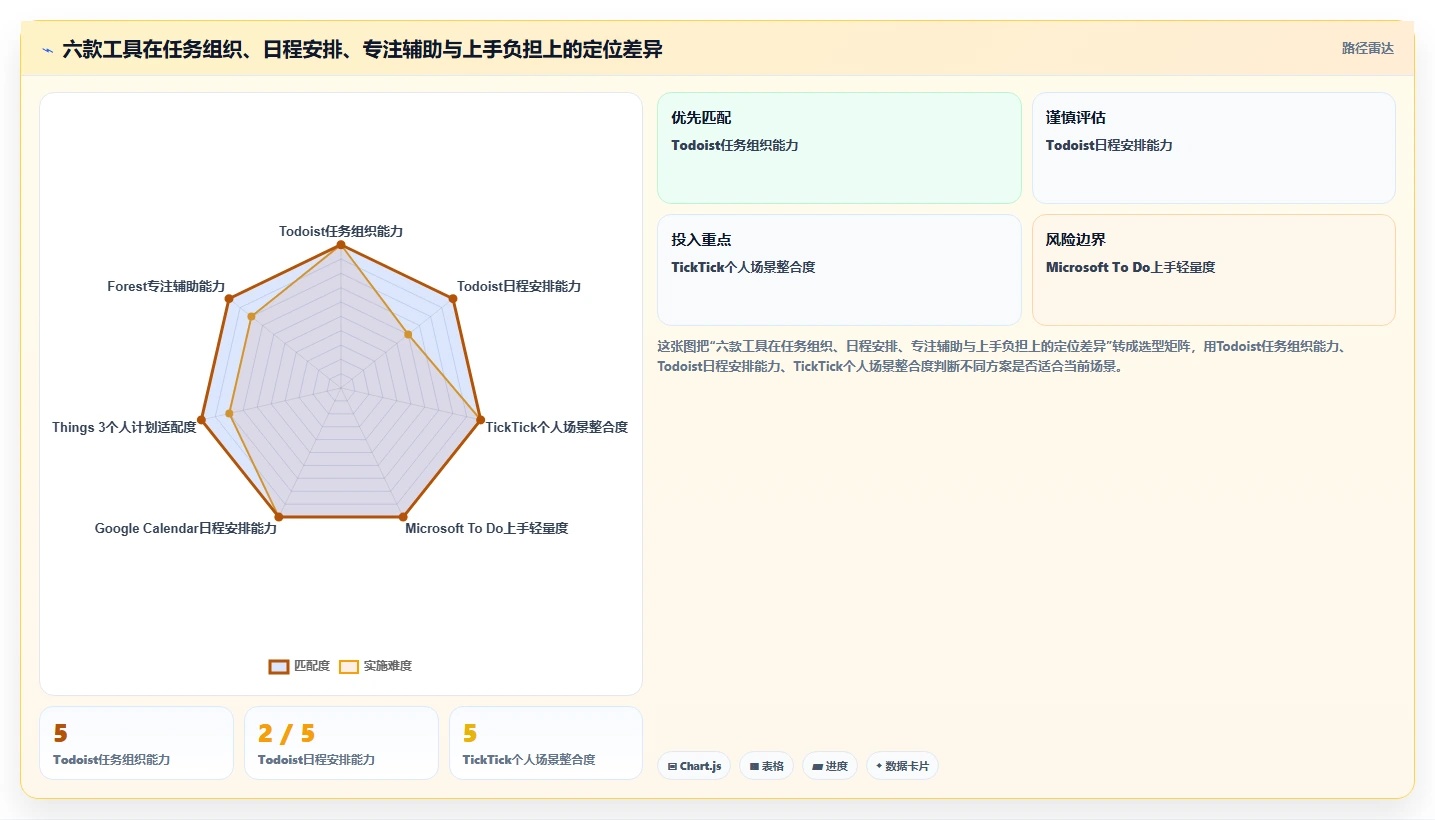
Task: Click the Todoist任务组织能力 radar axis label
Action: pyautogui.click(x=341, y=231)
